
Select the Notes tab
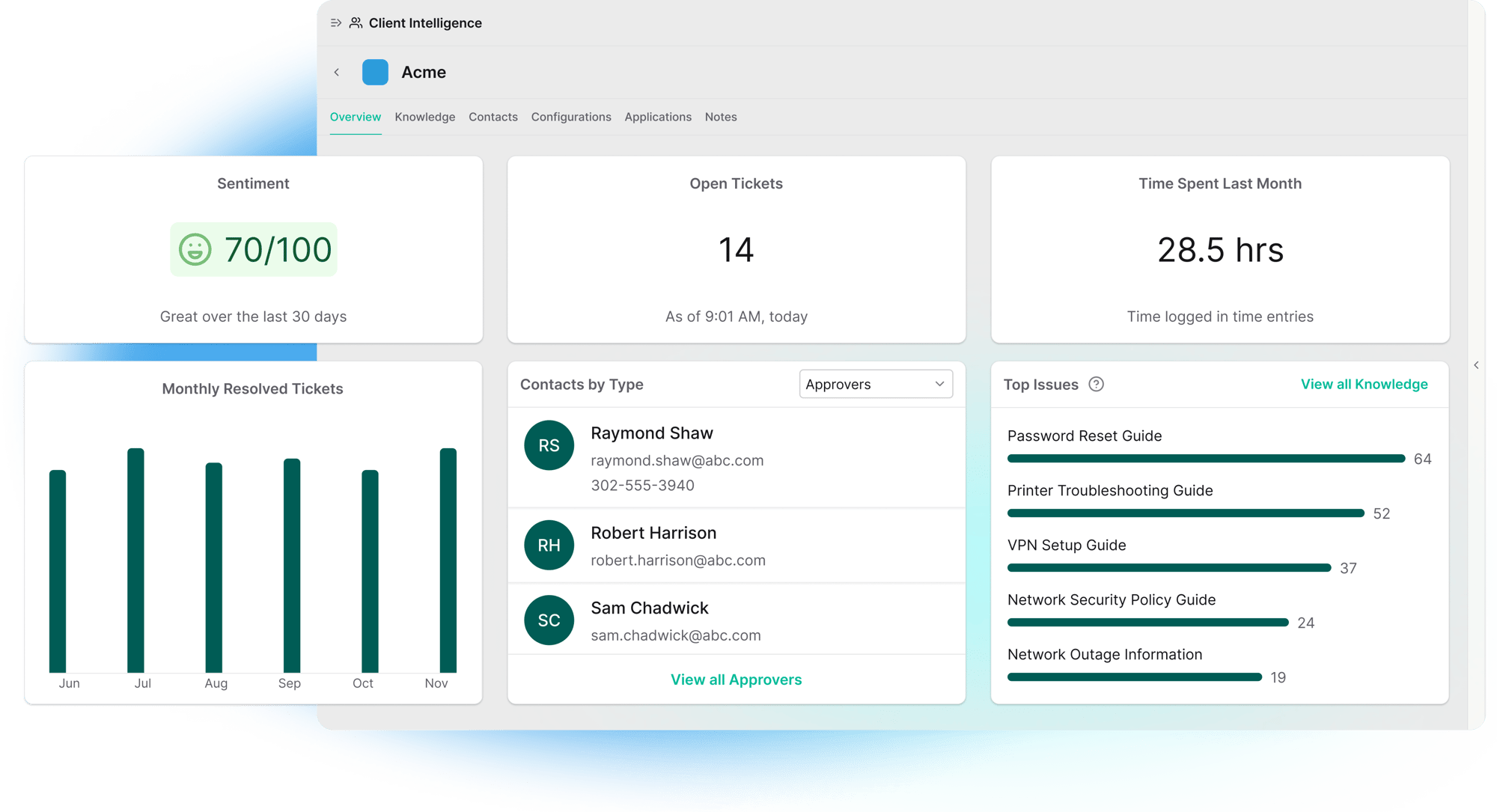pyautogui.click(x=720, y=117)
